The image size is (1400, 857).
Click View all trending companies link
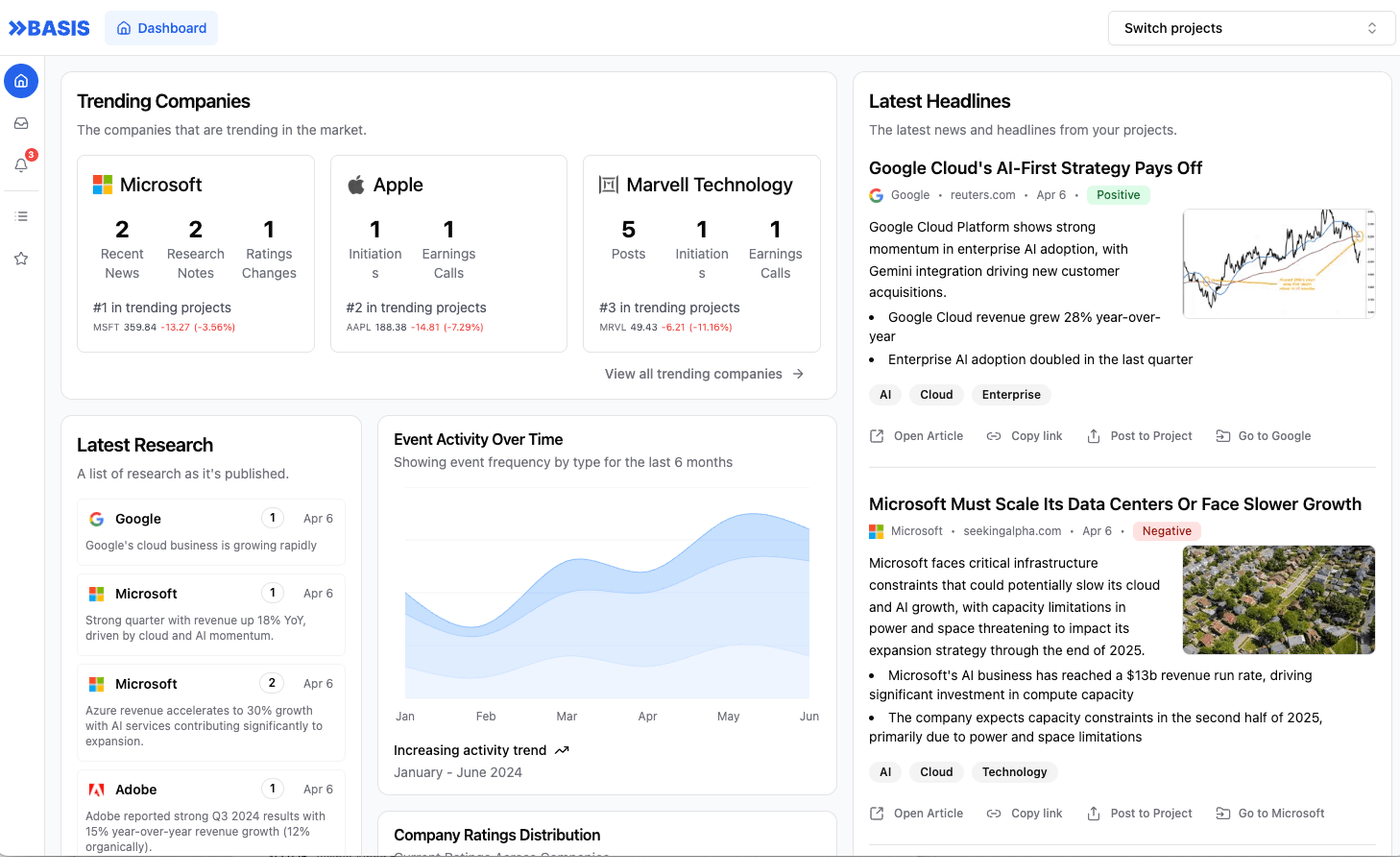[x=705, y=374]
